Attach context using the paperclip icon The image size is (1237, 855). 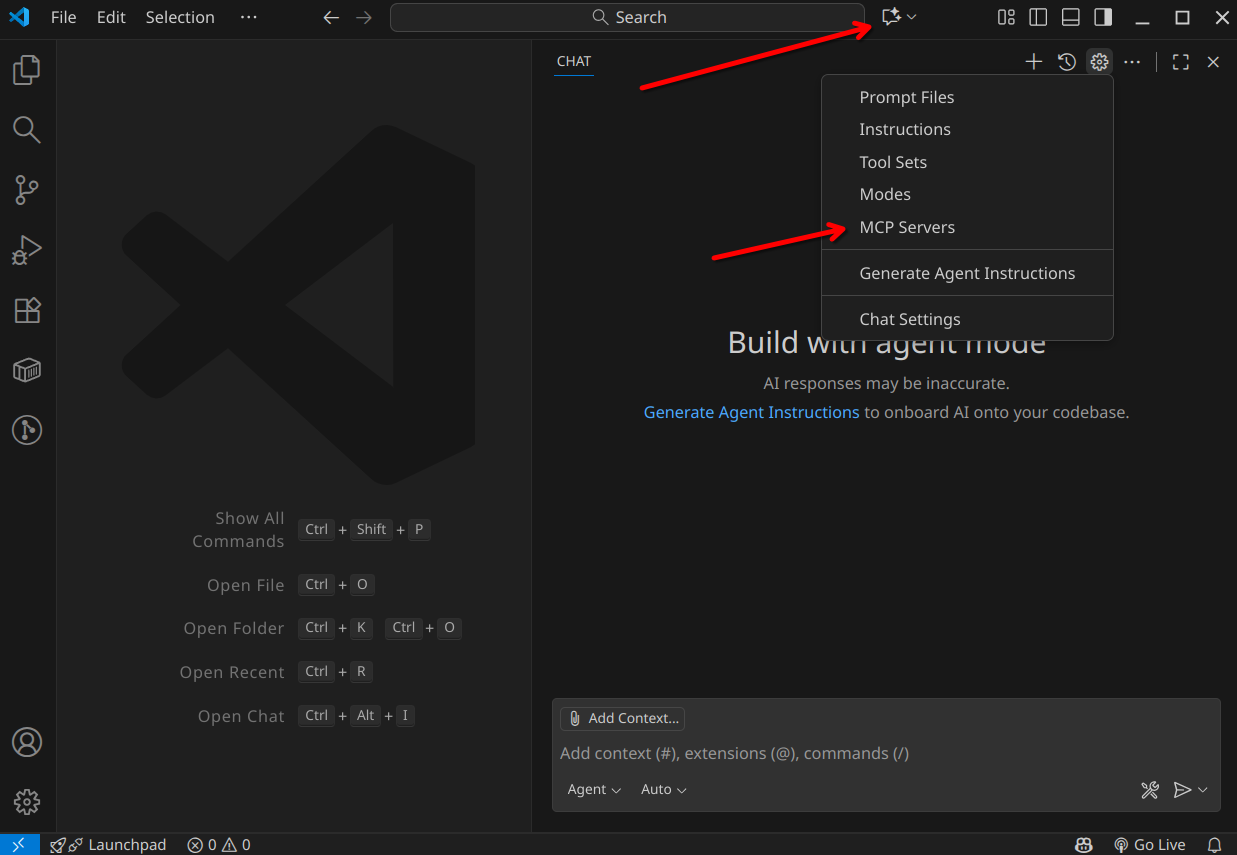pyautogui.click(x=575, y=718)
